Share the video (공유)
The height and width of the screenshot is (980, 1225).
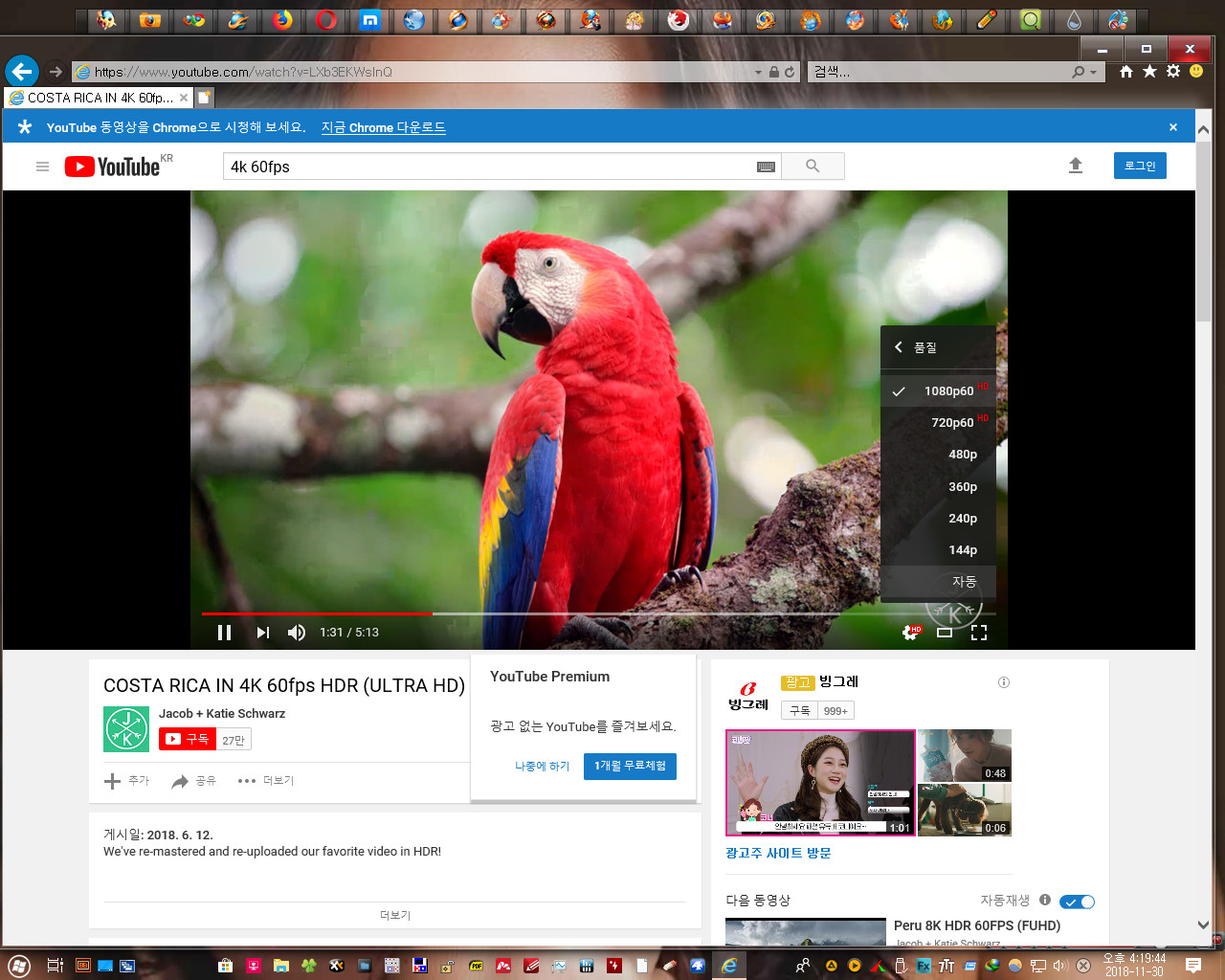pos(193,781)
